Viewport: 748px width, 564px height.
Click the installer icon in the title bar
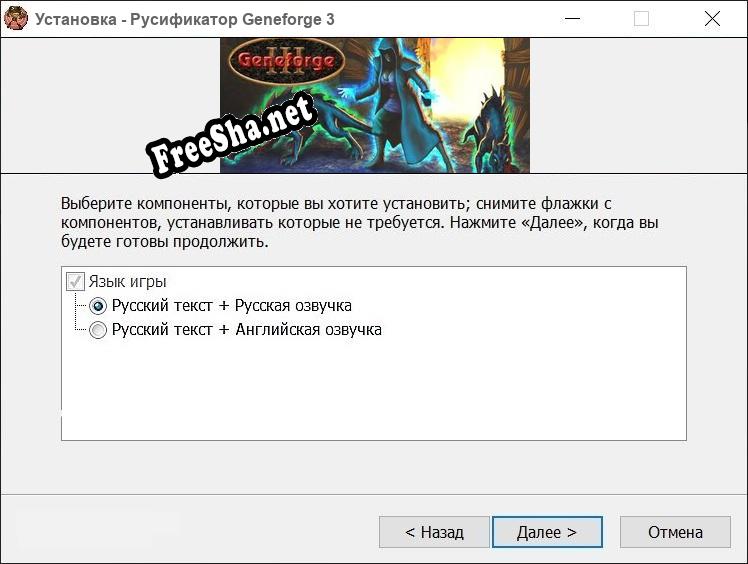[16, 19]
